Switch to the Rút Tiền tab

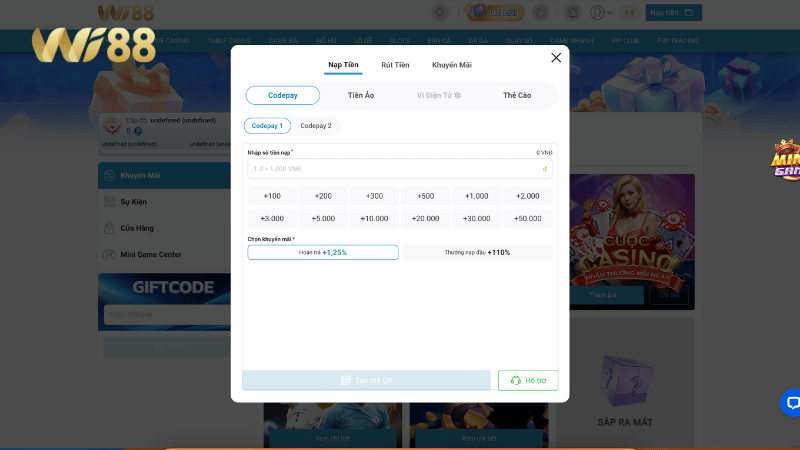395,65
